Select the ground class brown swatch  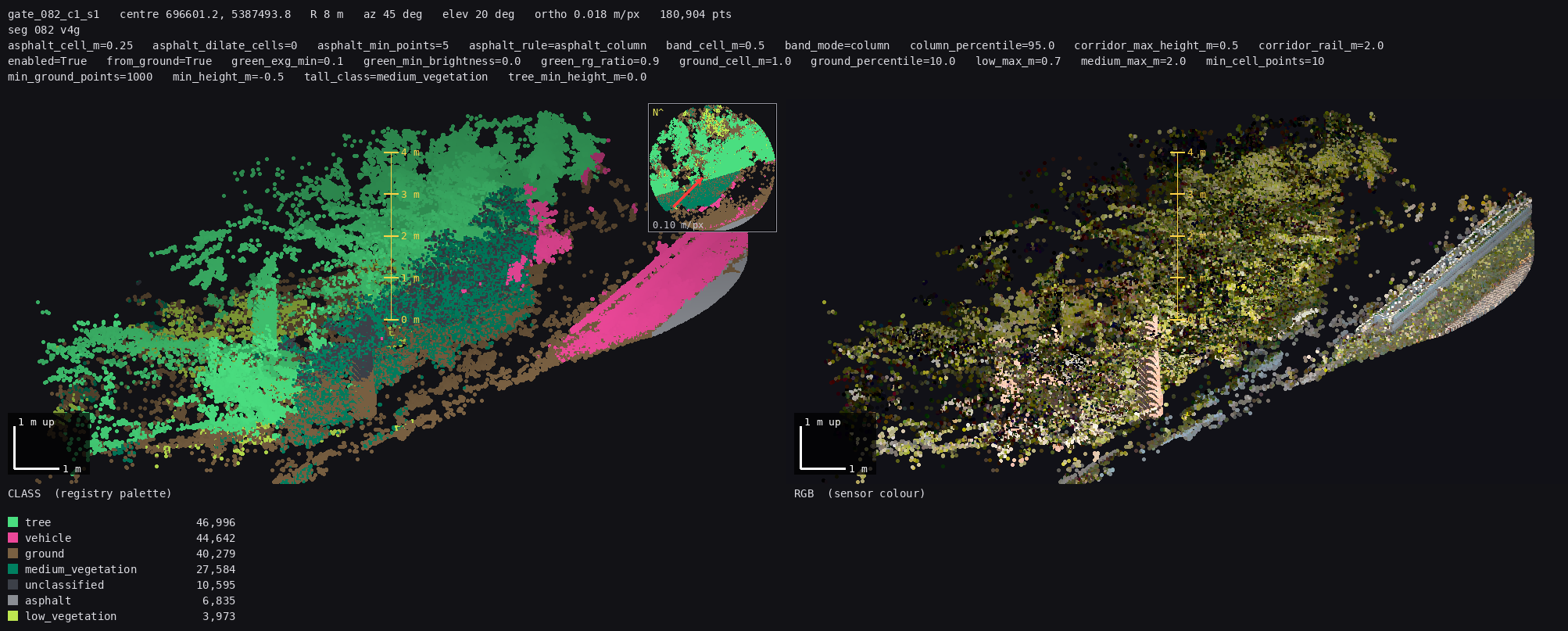pos(13,554)
